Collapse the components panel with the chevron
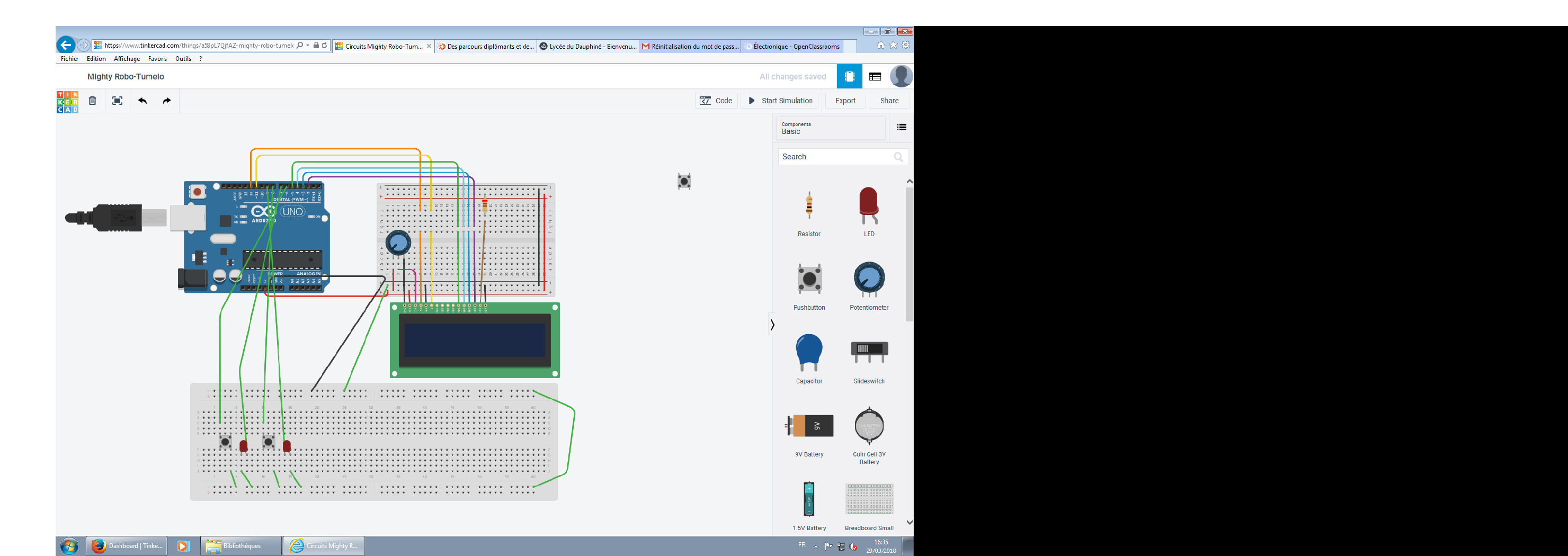This screenshot has height=556, width=1568. [772, 324]
